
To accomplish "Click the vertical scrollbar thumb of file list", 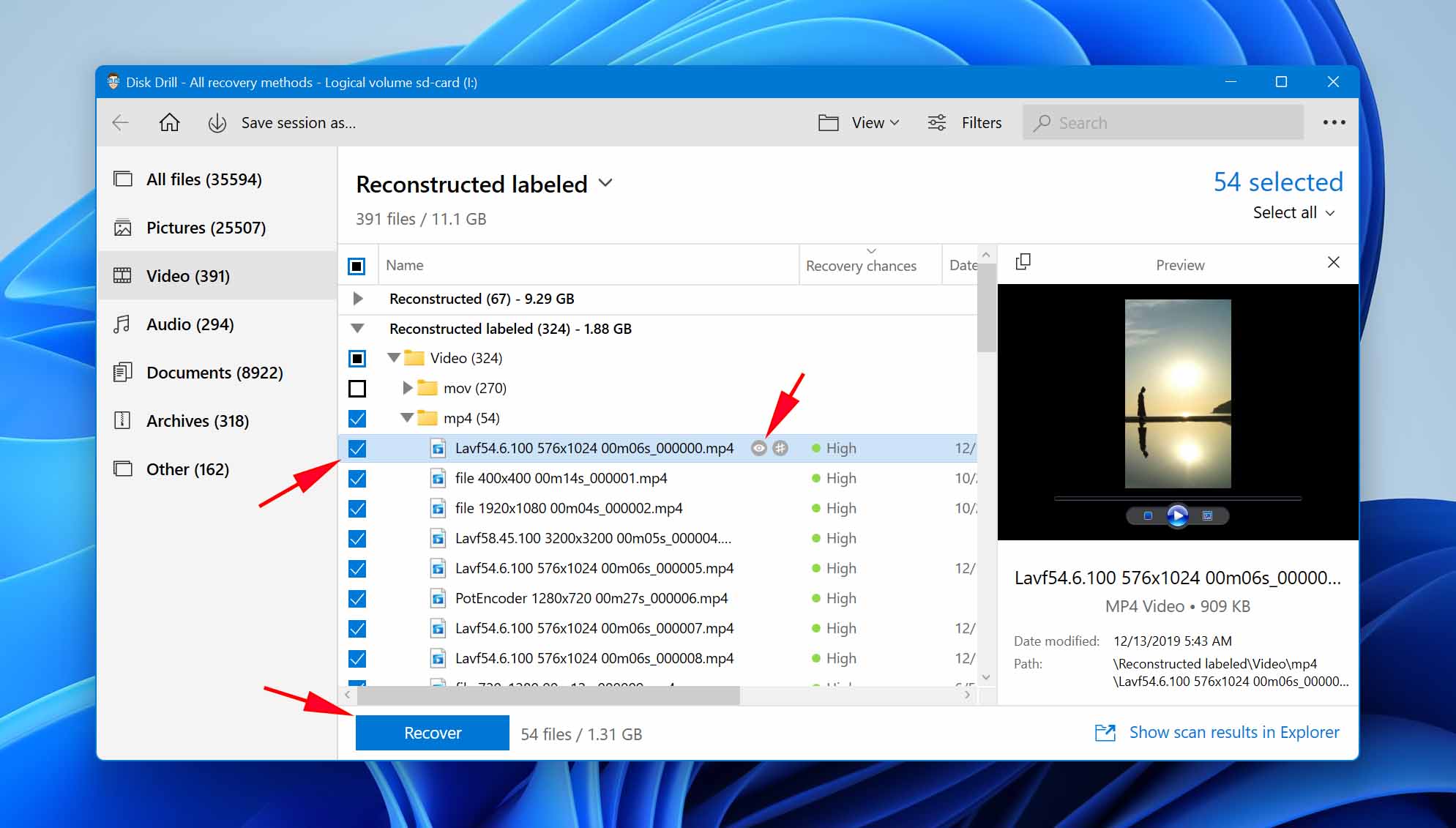I will pyautogui.click(x=986, y=307).
